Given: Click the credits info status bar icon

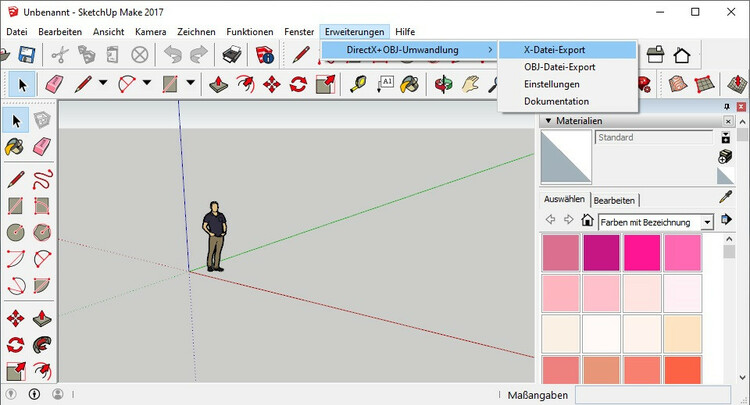Looking at the screenshot, I should point(34,394).
